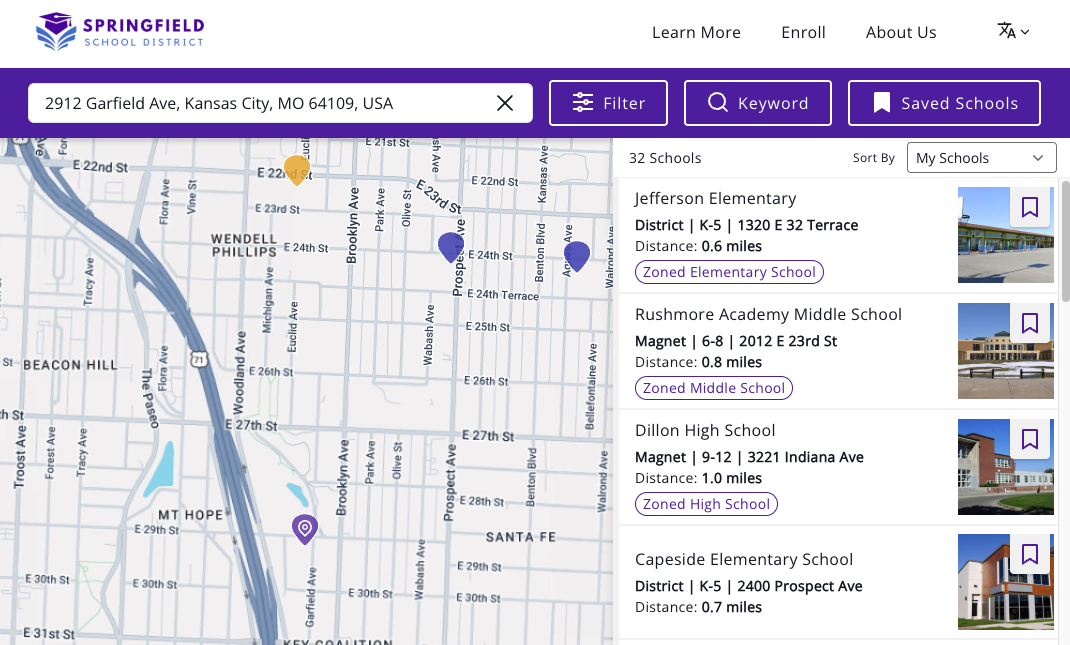Click the school list scrollbar
Image resolution: width=1070 pixels, height=645 pixels.
click(x=1065, y=240)
